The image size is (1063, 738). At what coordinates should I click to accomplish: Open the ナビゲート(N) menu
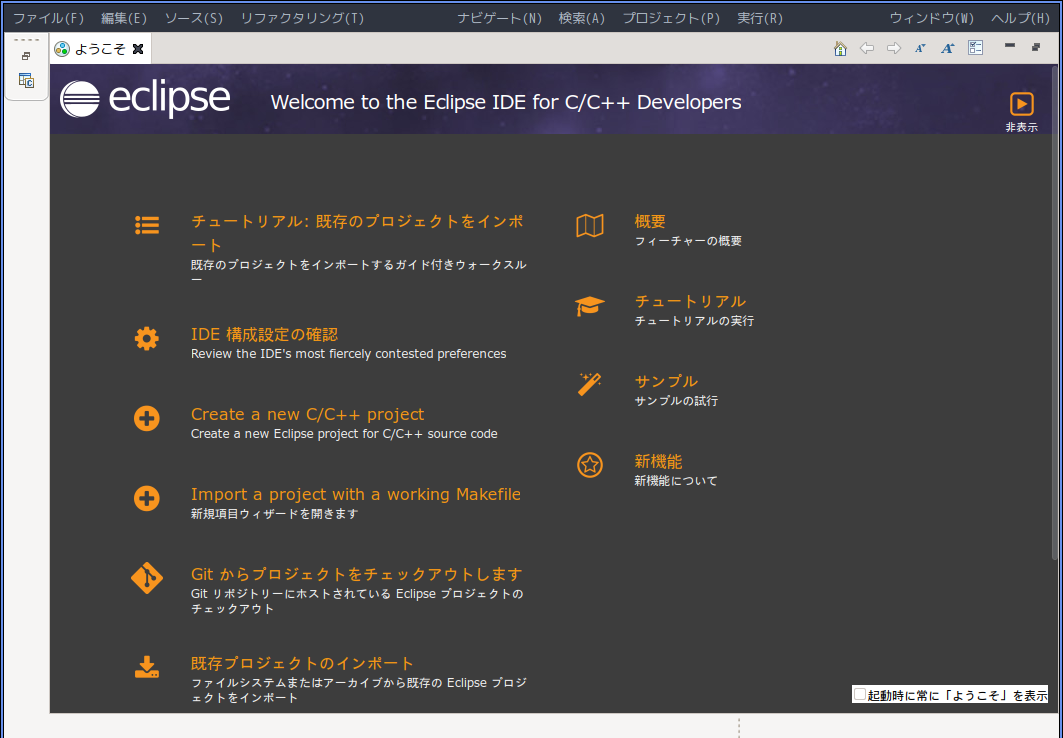500,18
